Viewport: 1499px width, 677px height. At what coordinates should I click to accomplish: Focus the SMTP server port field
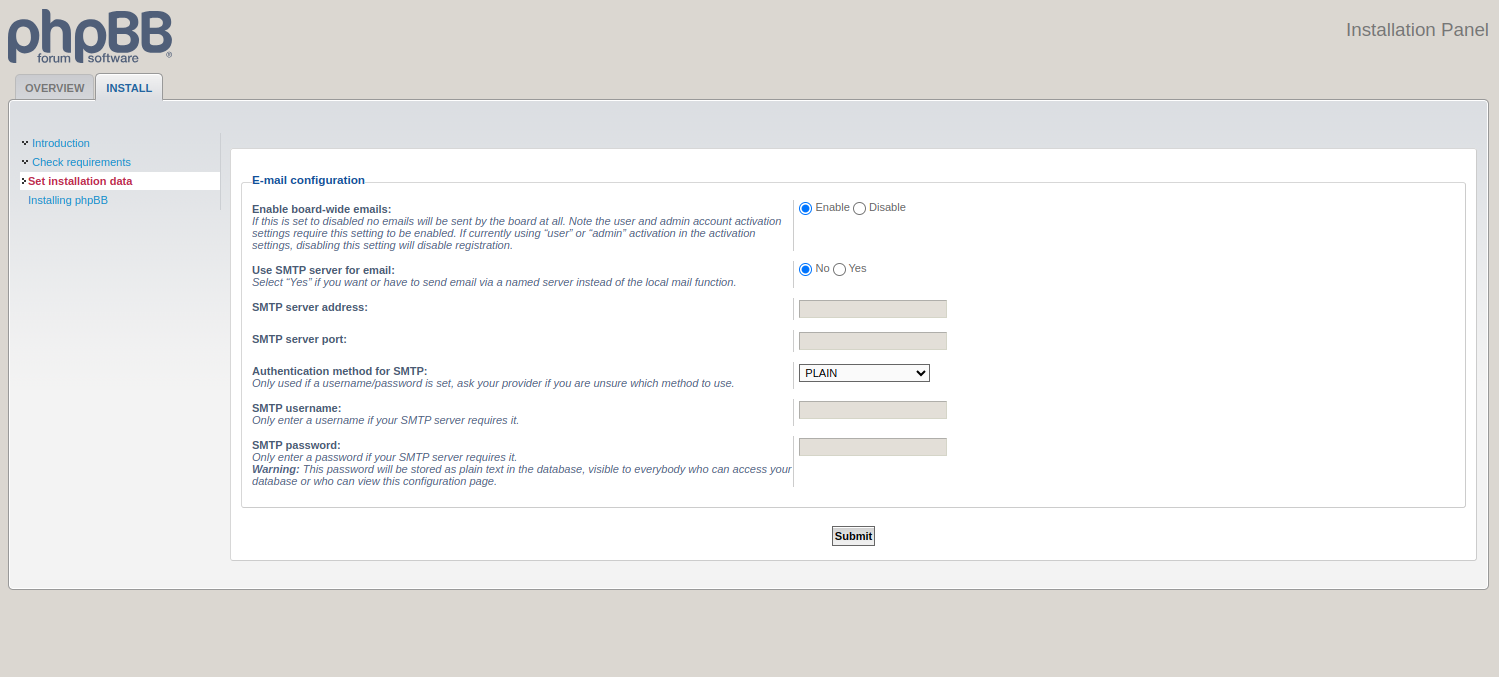coord(872,341)
